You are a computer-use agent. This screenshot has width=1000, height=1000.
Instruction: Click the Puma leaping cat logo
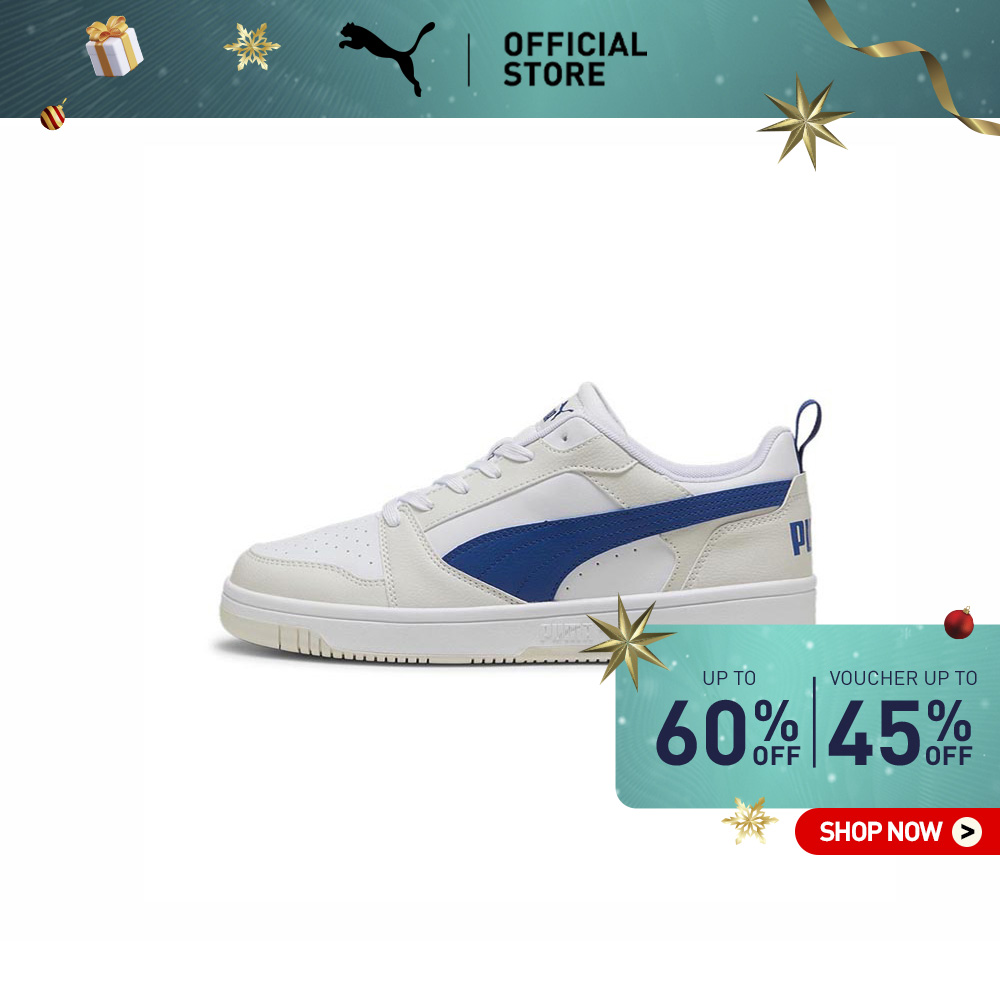(387, 58)
